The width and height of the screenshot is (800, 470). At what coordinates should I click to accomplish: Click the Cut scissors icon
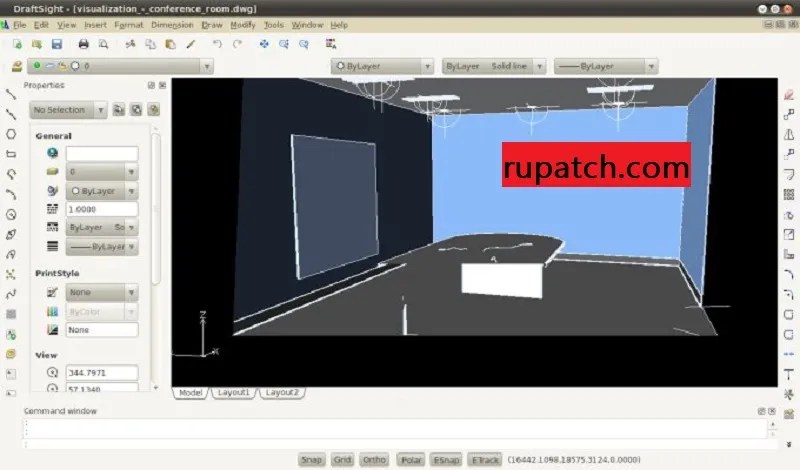[131, 44]
